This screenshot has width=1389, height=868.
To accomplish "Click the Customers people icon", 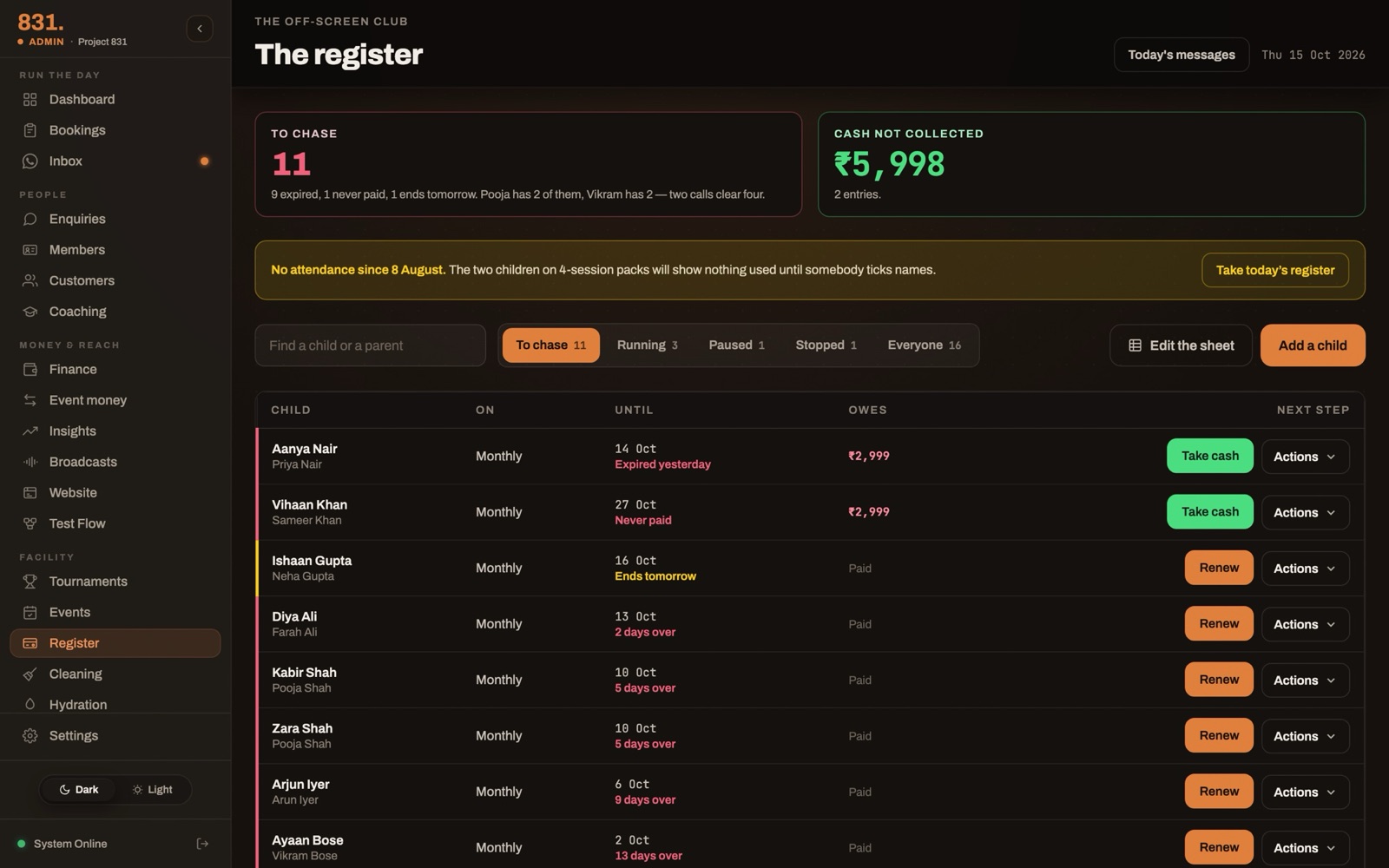I will click(x=30, y=281).
